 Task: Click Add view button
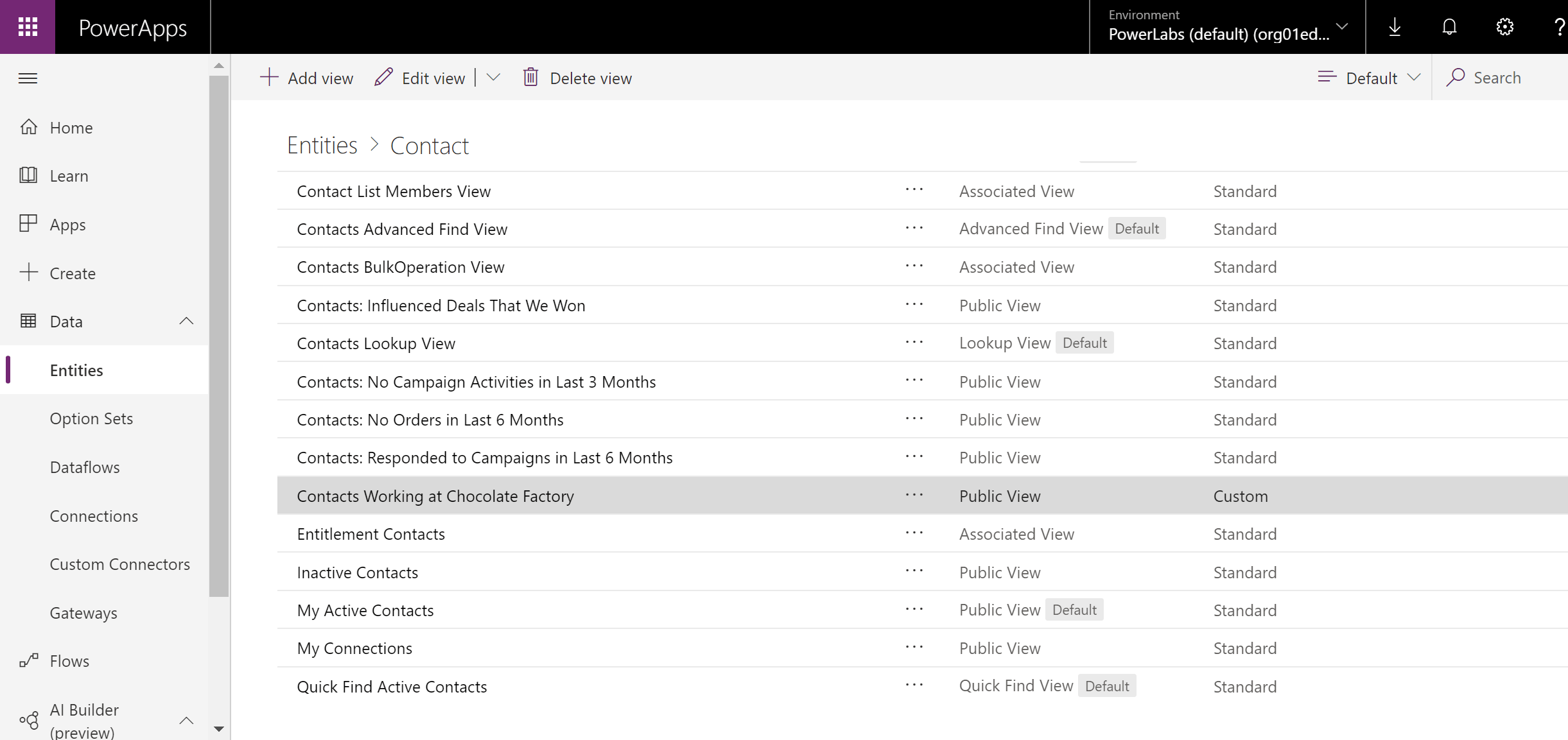point(307,78)
